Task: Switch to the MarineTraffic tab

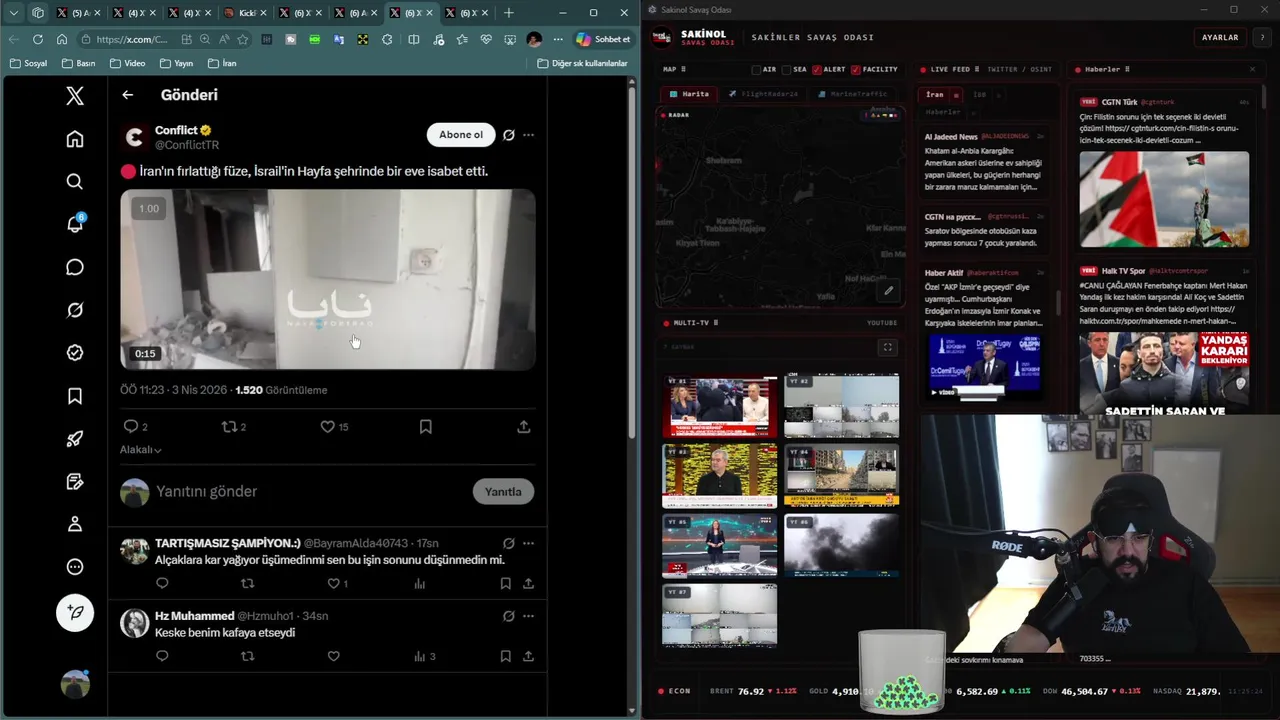Action: (x=852, y=94)
